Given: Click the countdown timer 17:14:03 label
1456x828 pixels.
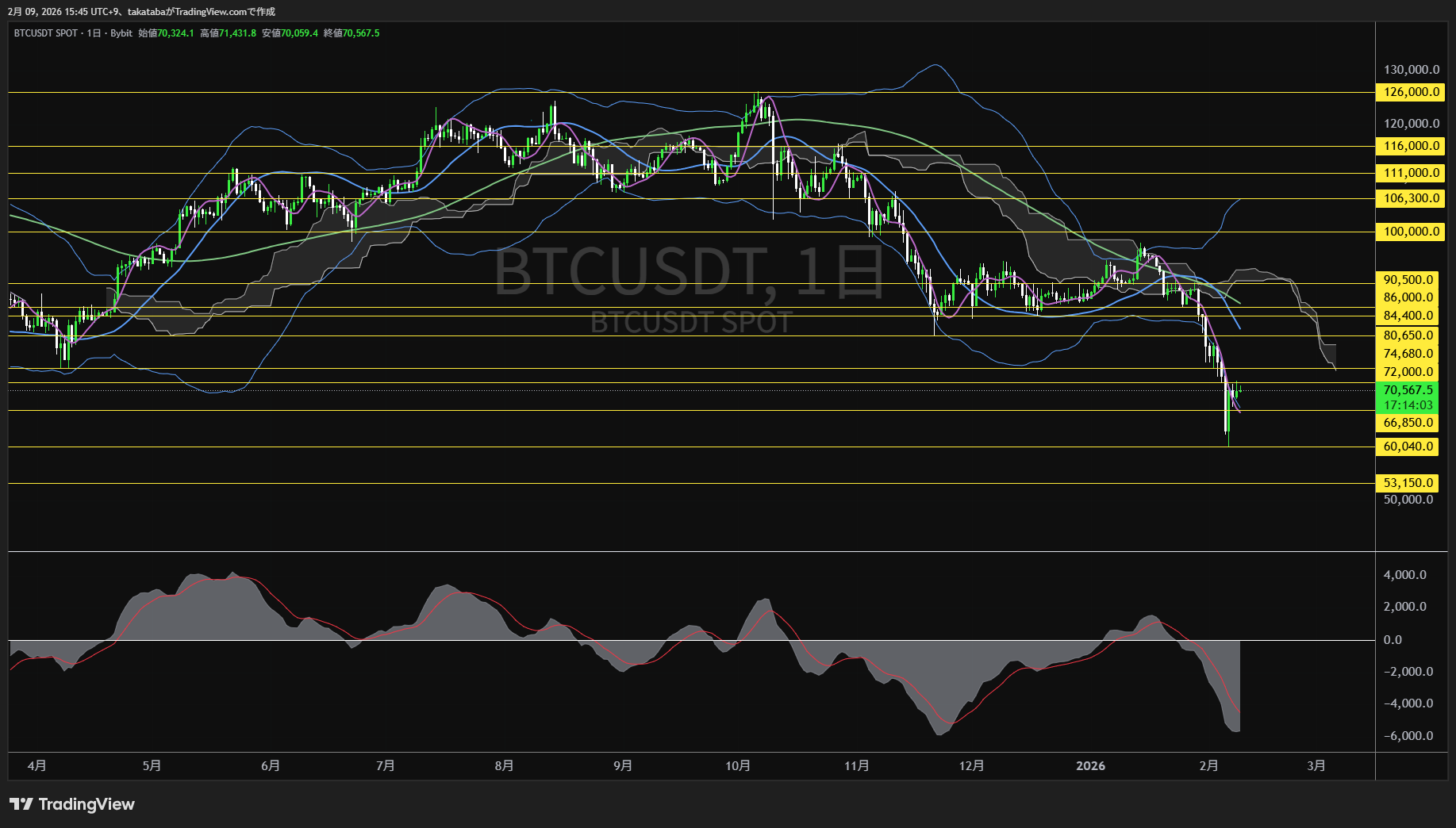Looking at the screenshot, I should (x=1408, y=405).
